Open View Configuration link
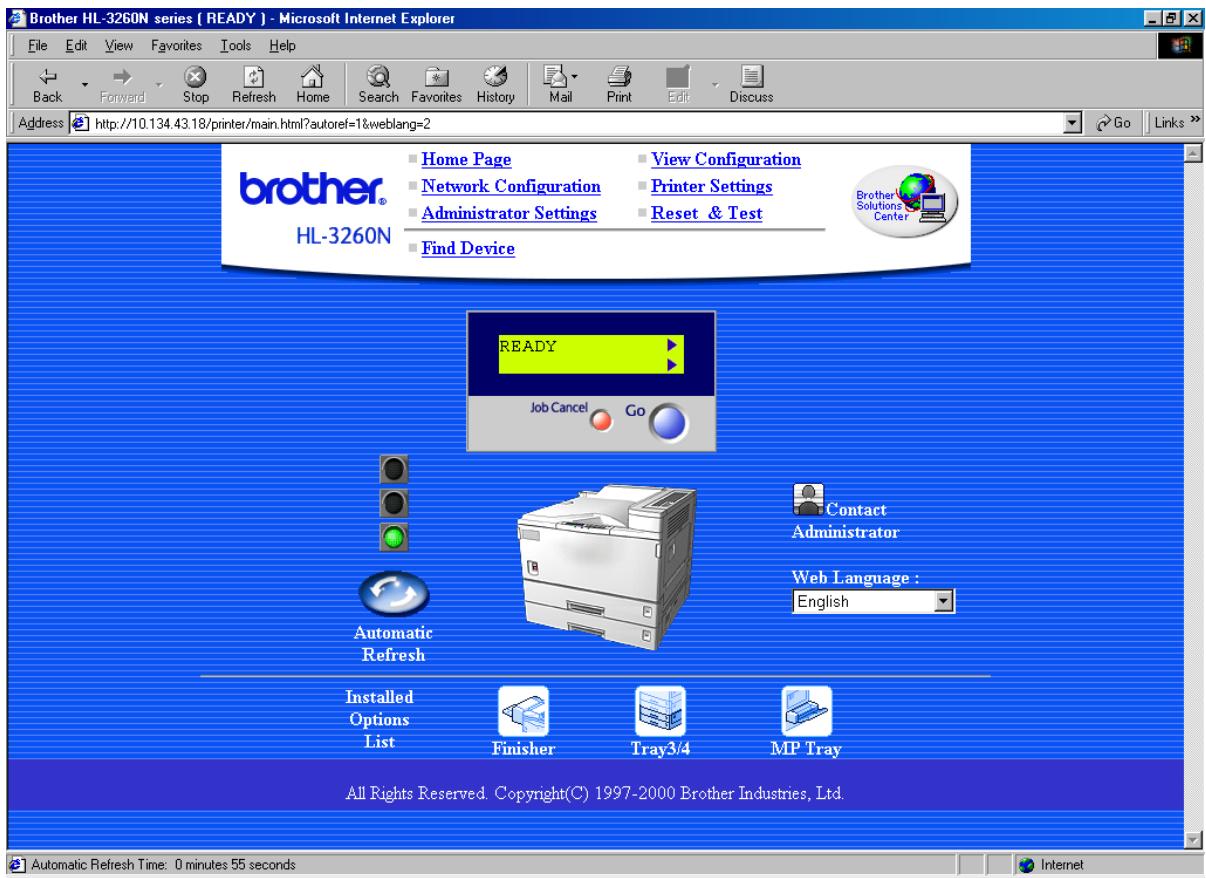Screen dimensions: 1206x878 (726, 159)
